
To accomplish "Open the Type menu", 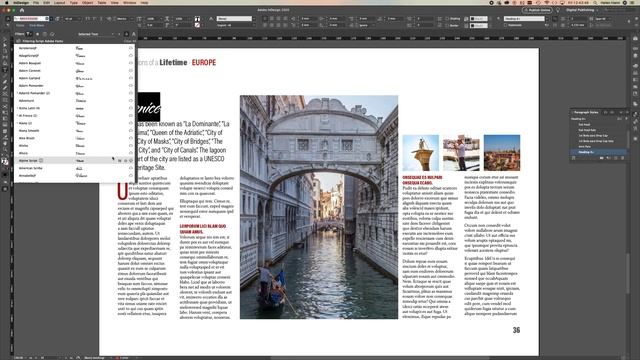I will pyautogui.click(x=73, y=3).
